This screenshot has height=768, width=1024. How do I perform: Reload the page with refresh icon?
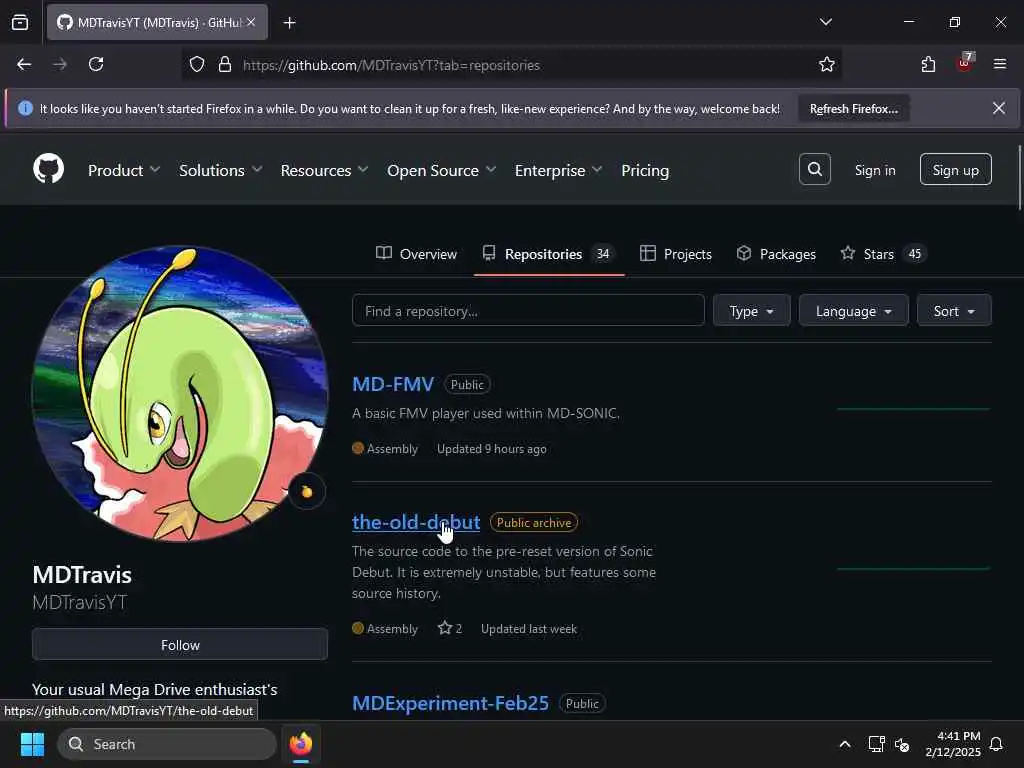pyautogui.click(x=96, y=65)
